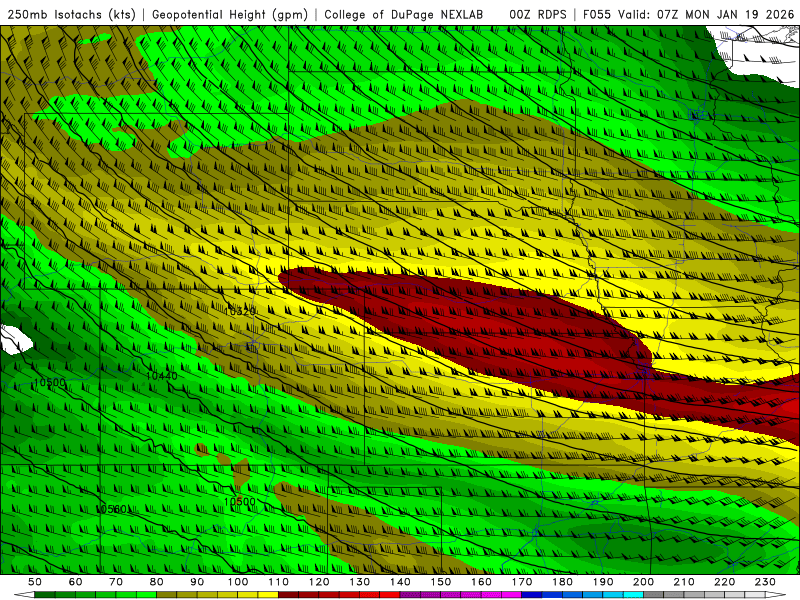Click the 140 value on color scale
The width and height of the screenshot is (800, 600).
click(400, 582)
